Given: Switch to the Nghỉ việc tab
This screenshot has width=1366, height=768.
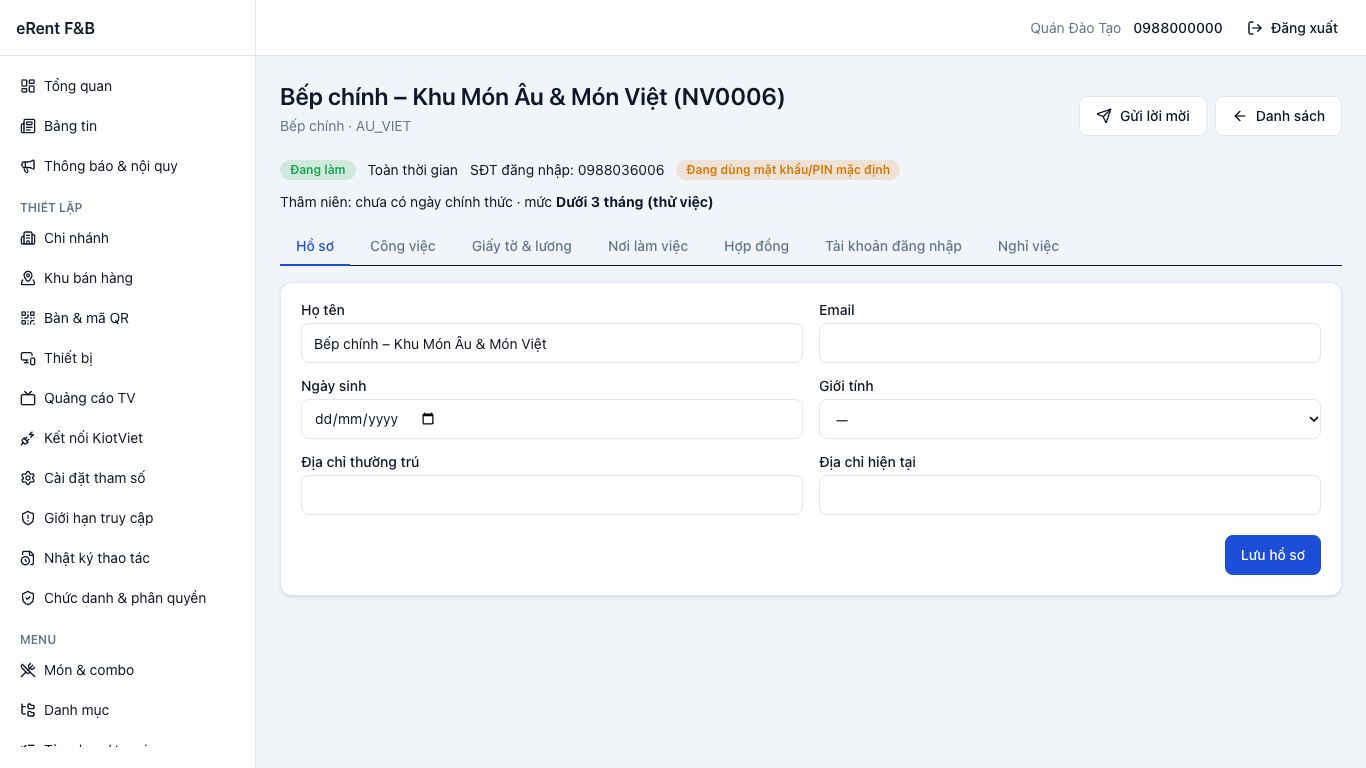Looking at the screenshot, I should pos(1028,246).
